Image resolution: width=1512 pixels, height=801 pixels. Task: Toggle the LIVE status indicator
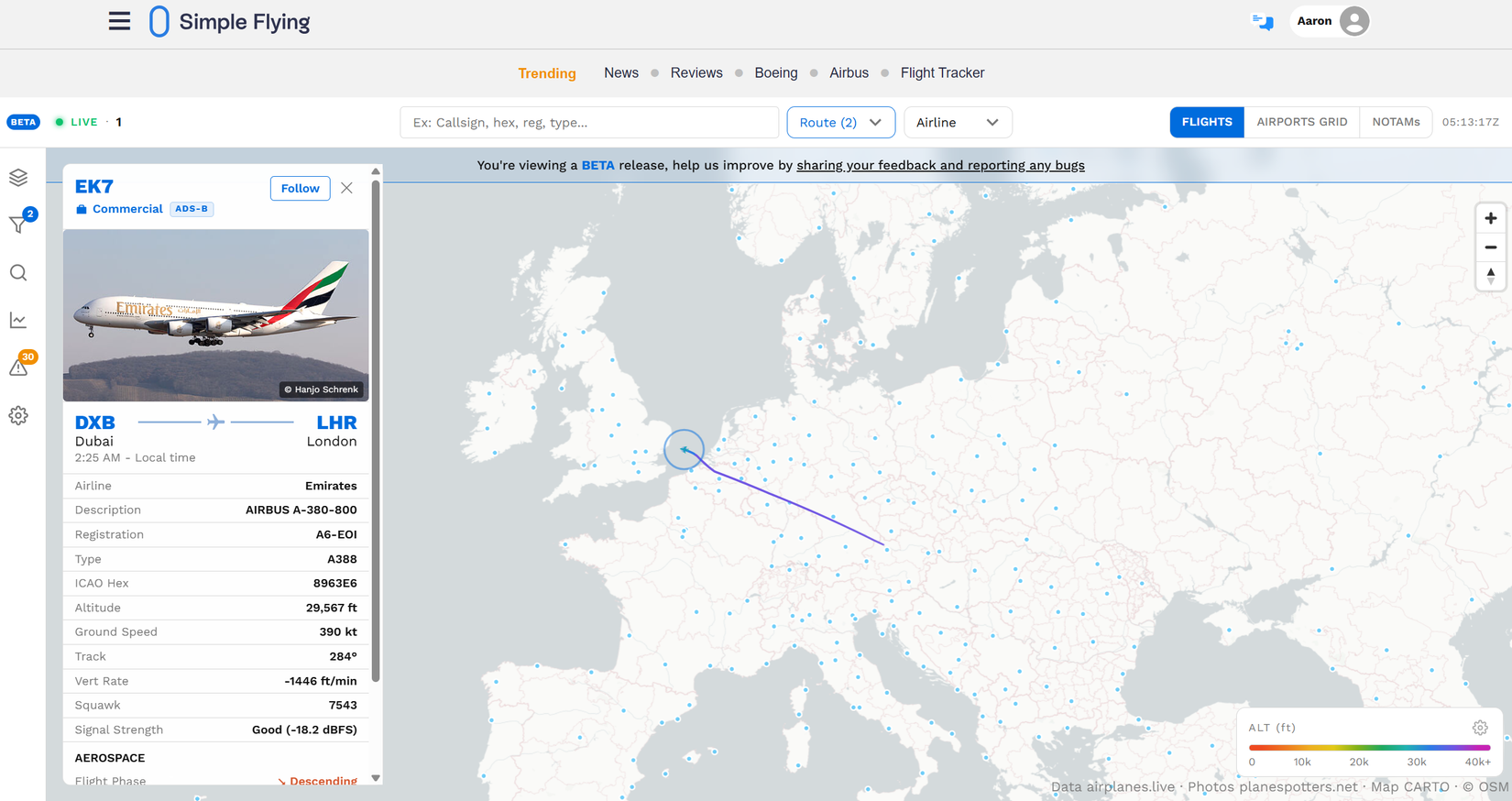76,122
